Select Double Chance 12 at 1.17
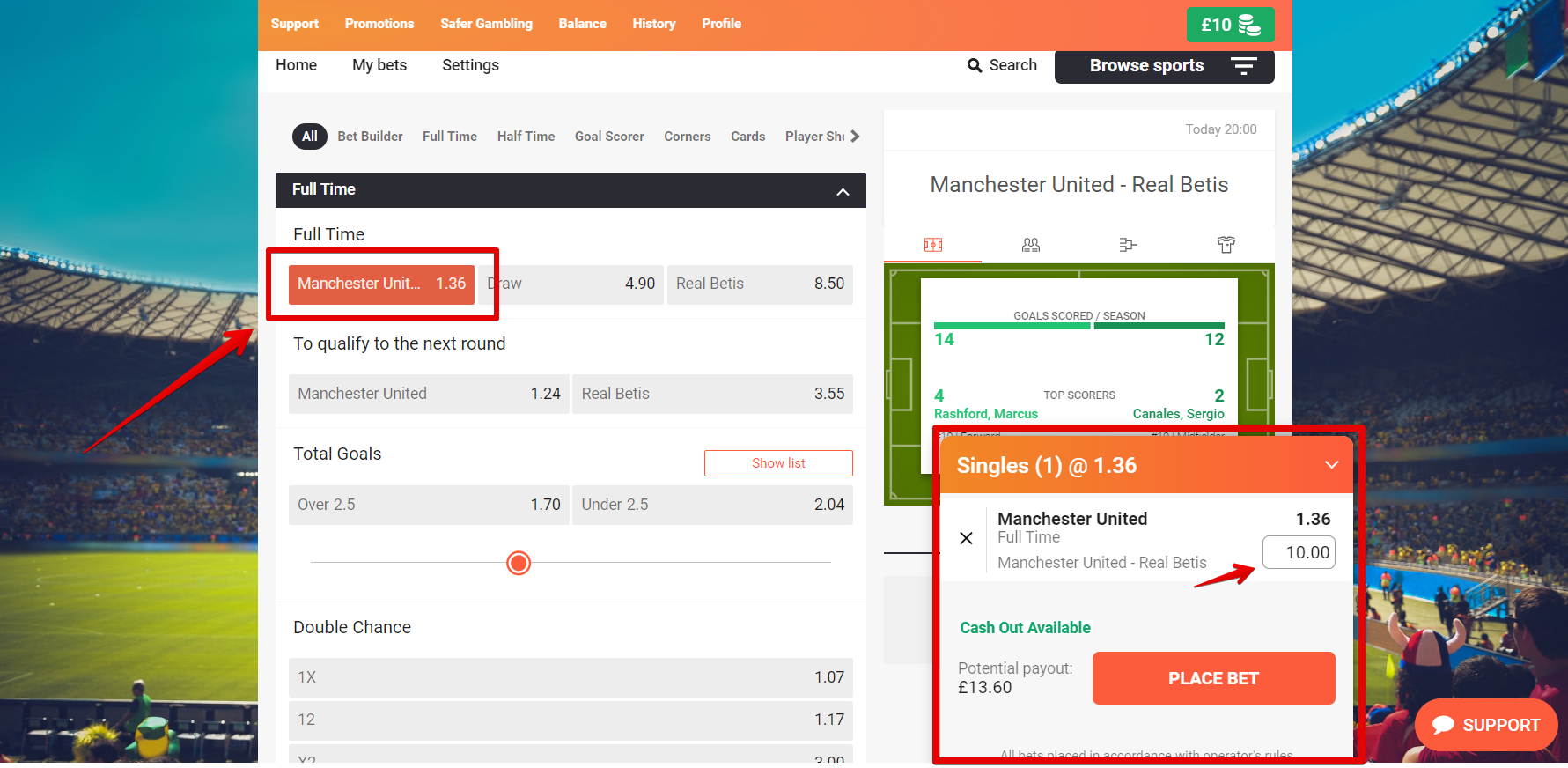 click(x=571, y=720)
